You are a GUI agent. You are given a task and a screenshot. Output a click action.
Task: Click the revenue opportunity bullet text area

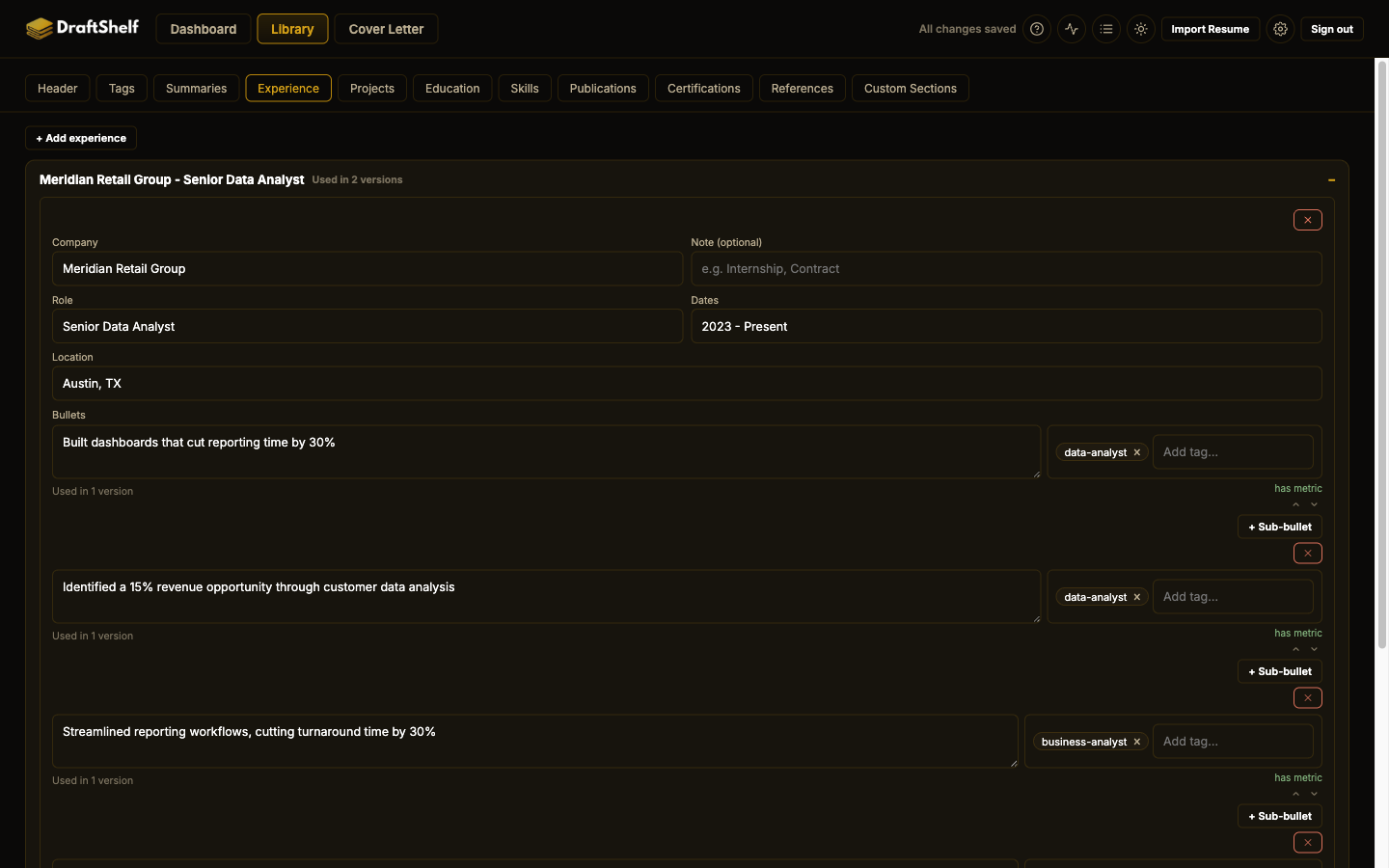546,596
